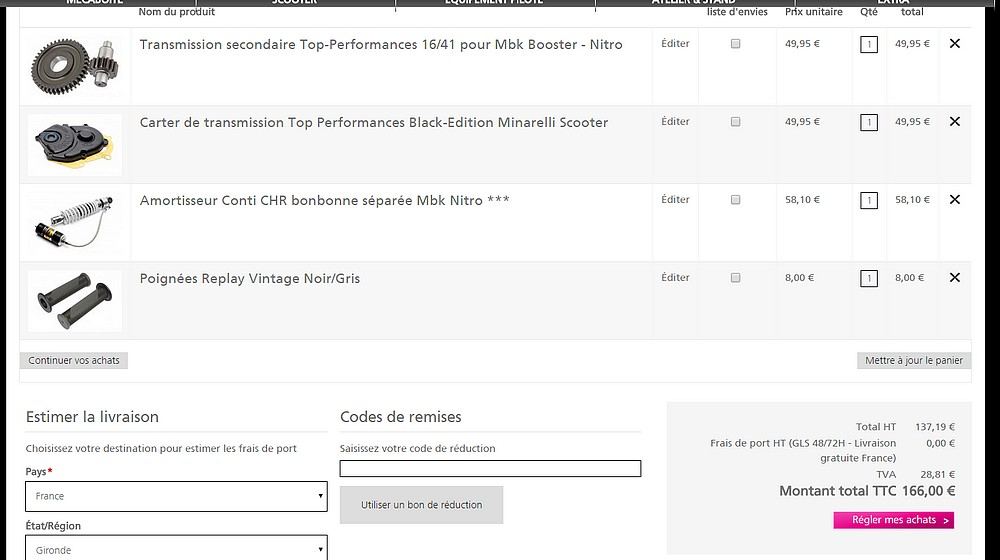Click Utiliser un bon de réduction
This screenshot has width=1000, height=560.
(422, 505)
